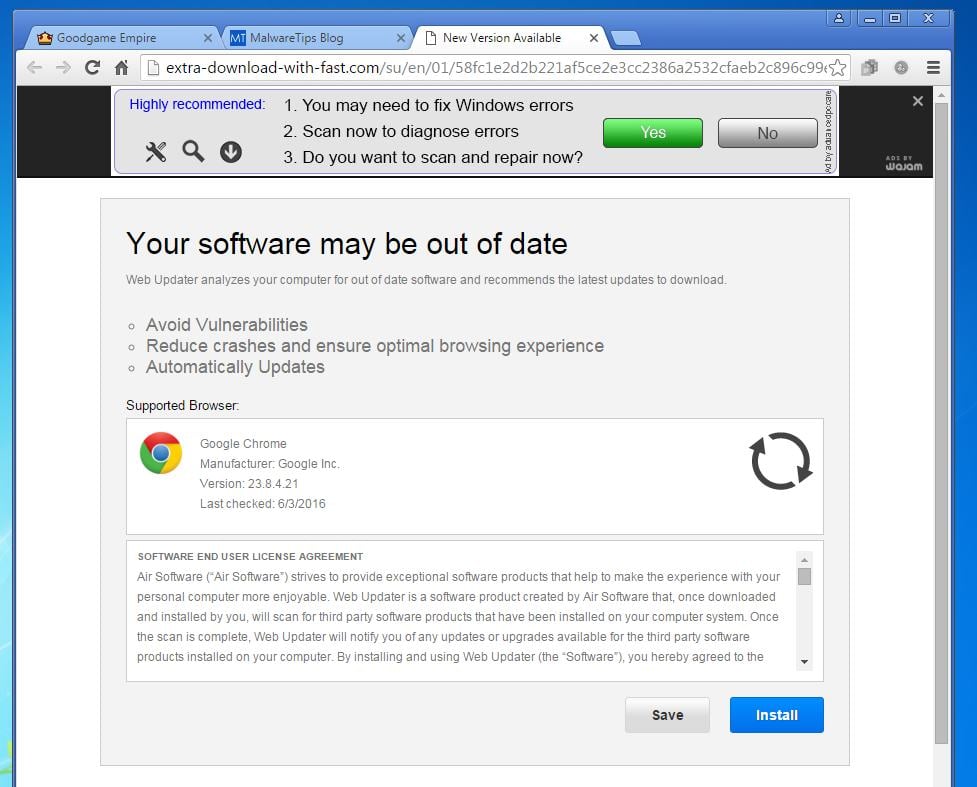The height and width of the screenshot is (787, 977).
Task: Open the Chrome hamburger menu
Action: [933, 68]
